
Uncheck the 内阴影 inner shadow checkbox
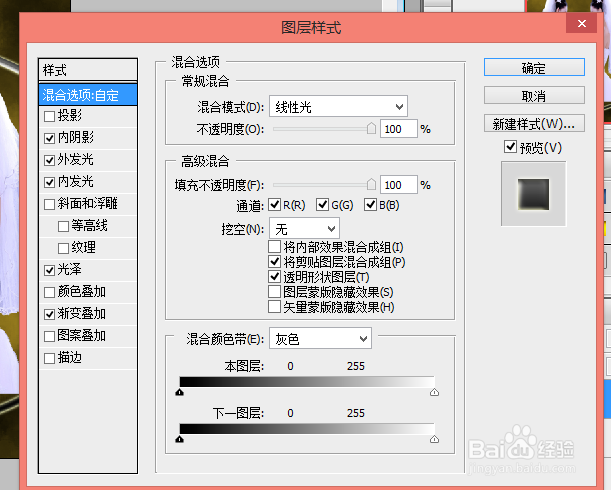49,138
